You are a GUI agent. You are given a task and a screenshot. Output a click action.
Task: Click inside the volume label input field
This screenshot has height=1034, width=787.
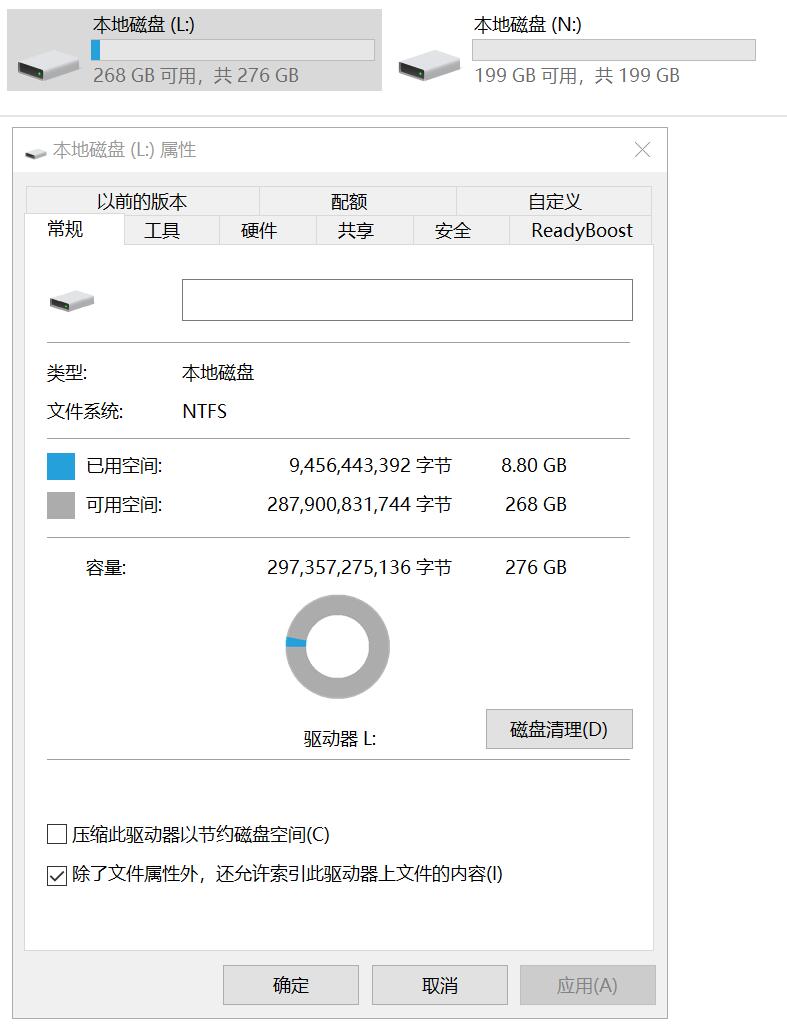(407, 298)
